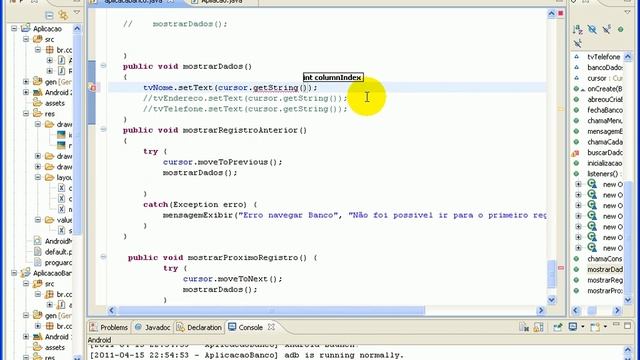Collapse the Aplicacao project node

pos(14,29)
